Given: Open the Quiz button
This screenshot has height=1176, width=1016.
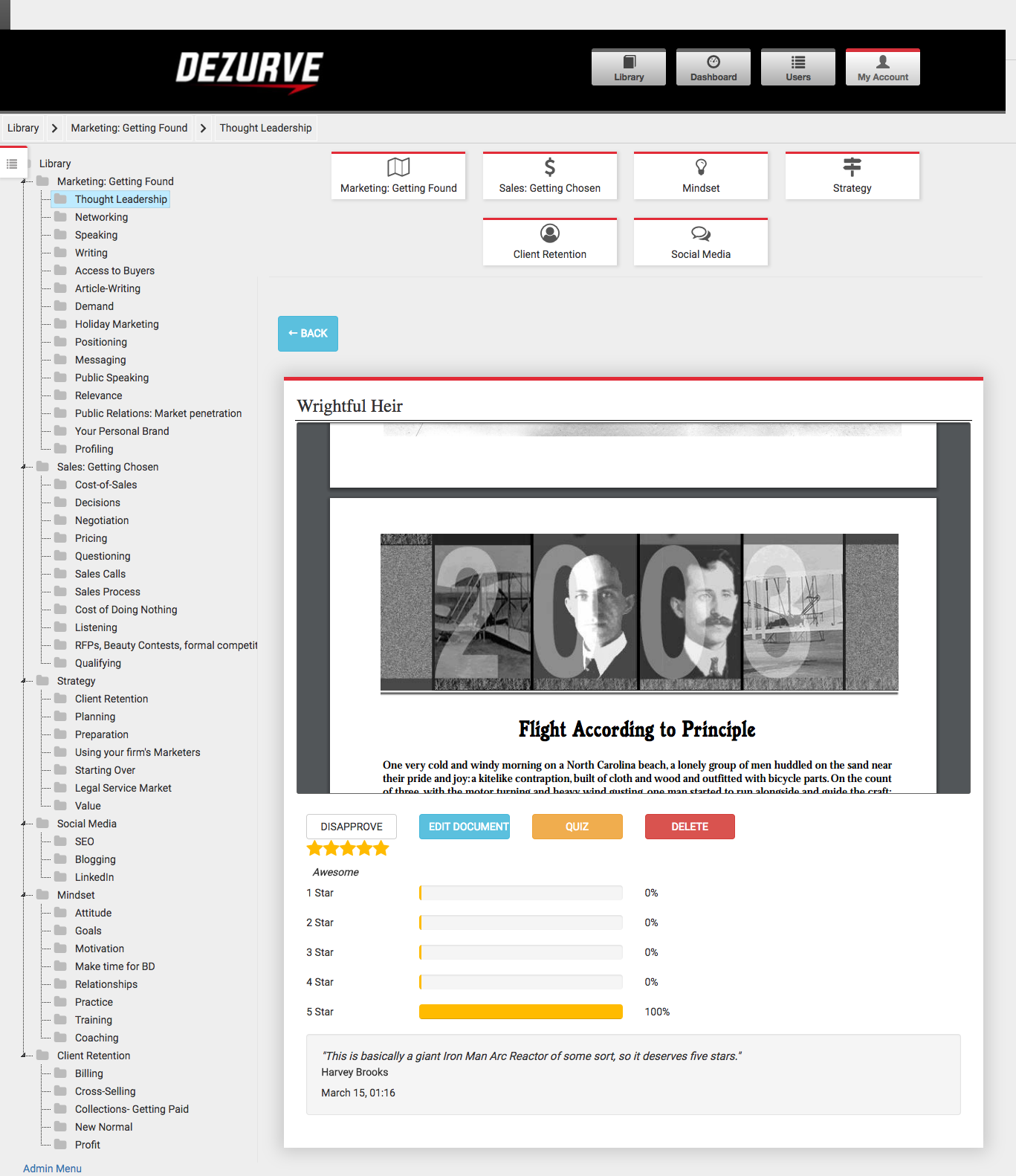Looking at the screenshot, I should pos(577,827).
